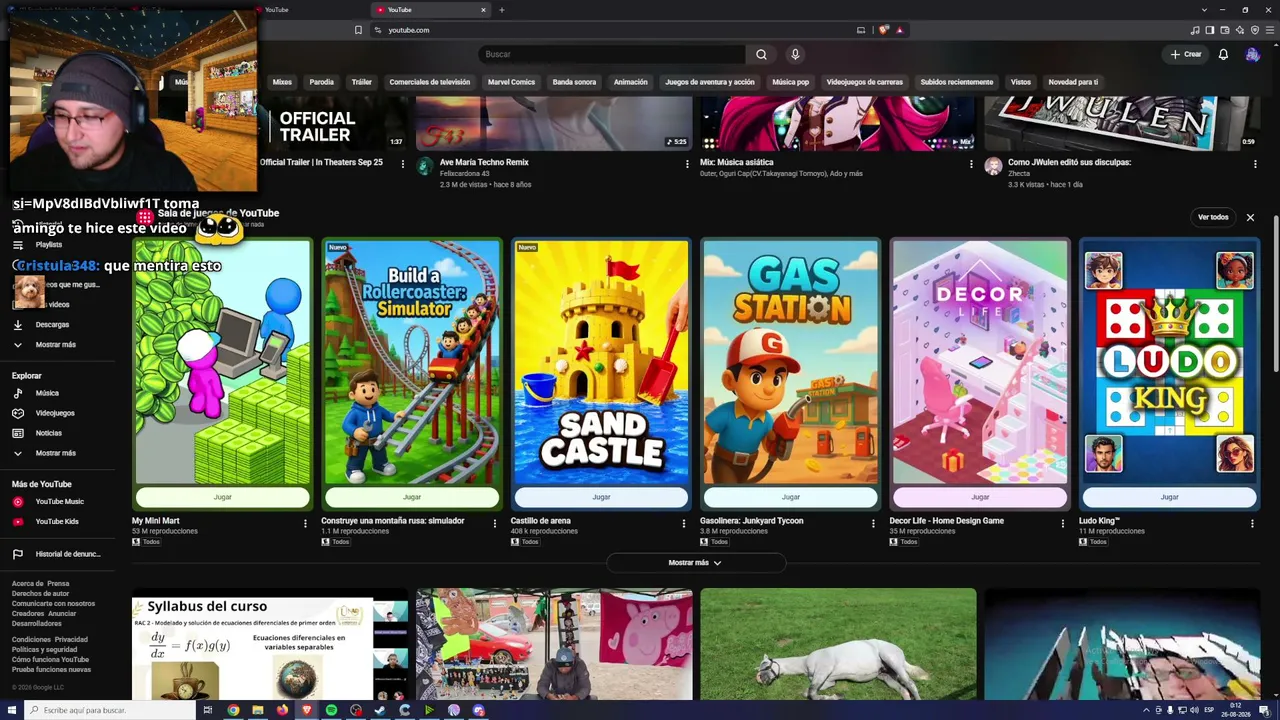Screen dimensions: 1280x720
Task: Click the Windows Start button
Action: (10, 710)
